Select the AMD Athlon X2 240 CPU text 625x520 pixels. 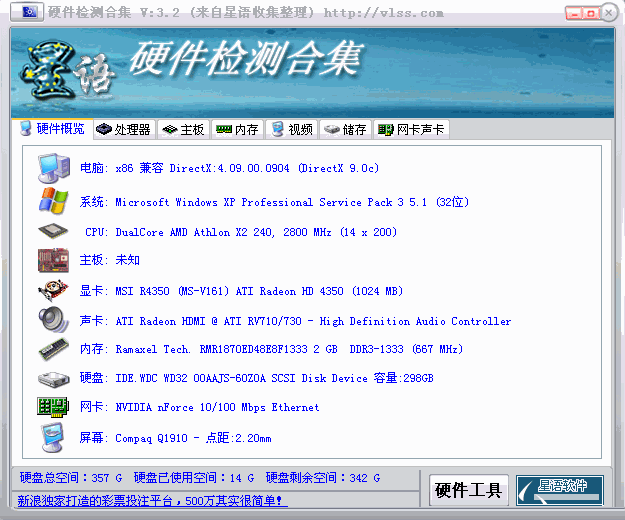pos(241,232)
